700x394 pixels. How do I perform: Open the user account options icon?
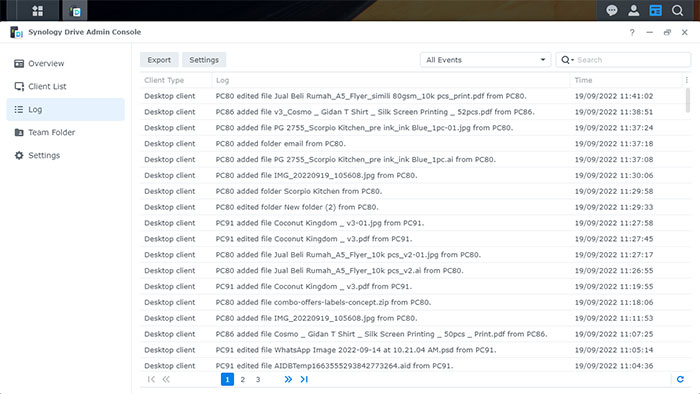pyautogui.click(x=633, y=11)
